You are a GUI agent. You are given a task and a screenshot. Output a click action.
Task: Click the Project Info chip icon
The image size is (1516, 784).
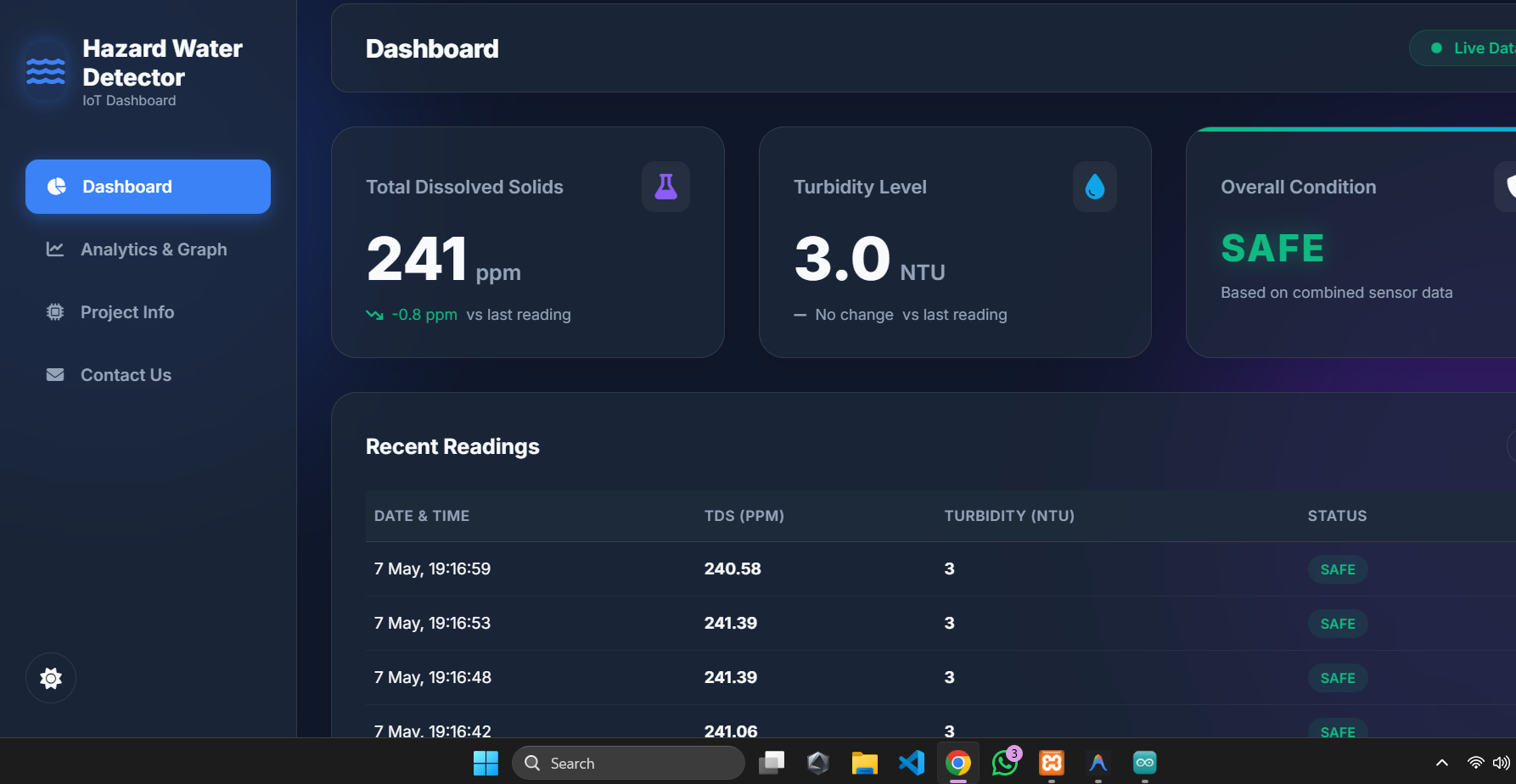click(55, 312)
